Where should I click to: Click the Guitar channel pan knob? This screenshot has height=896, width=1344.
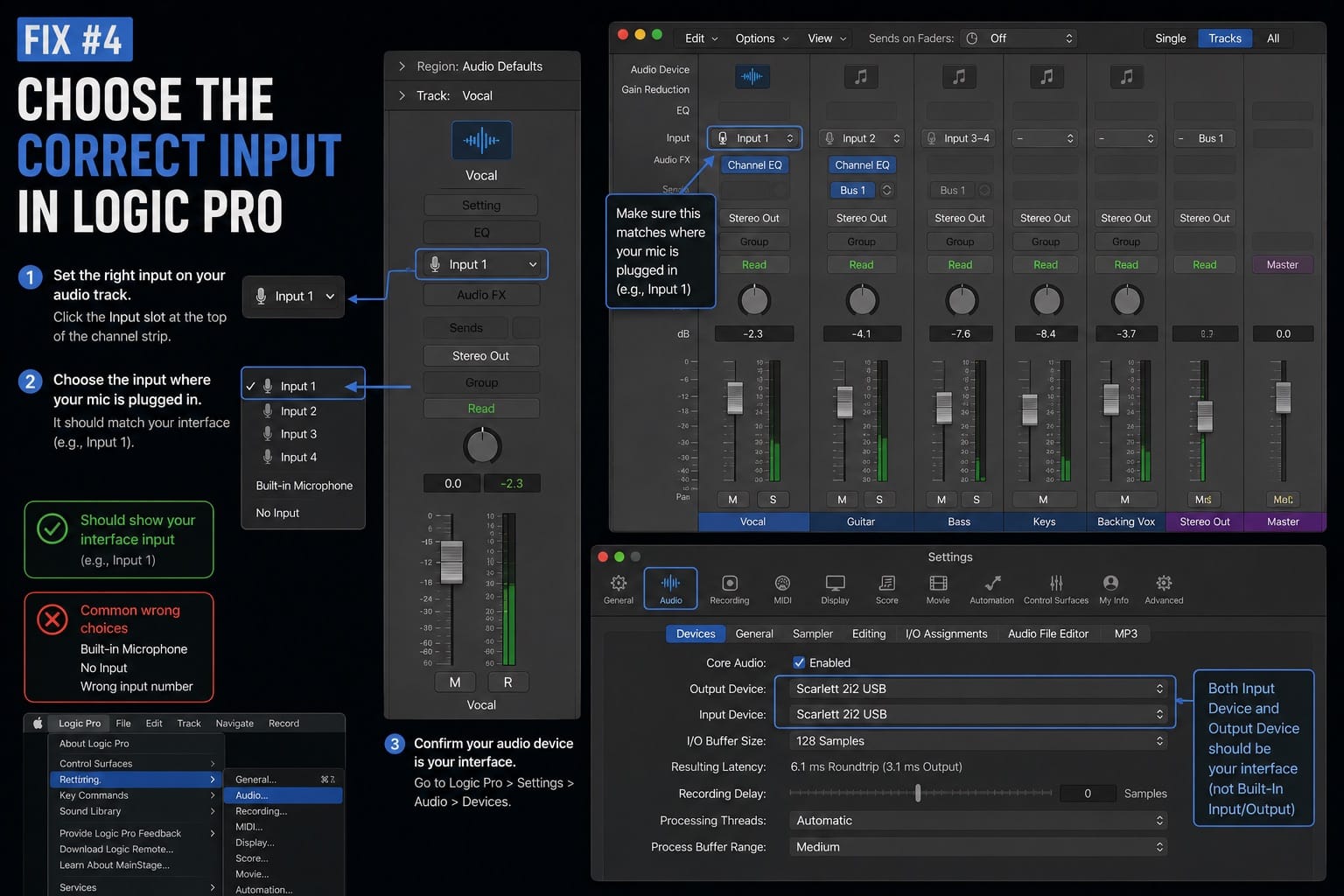click(862, 300)
